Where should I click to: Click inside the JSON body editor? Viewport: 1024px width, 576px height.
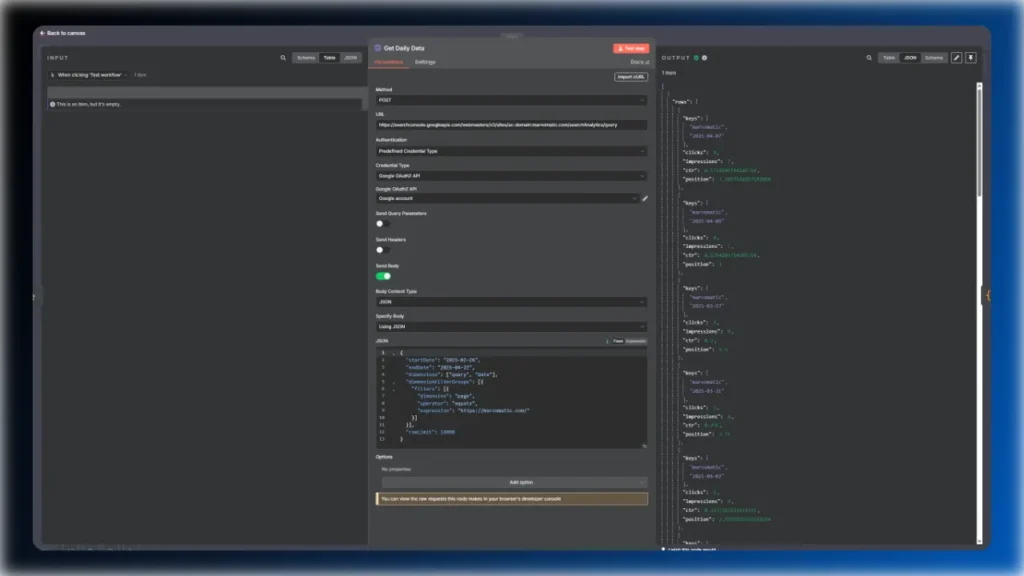click(x=511, y=397)
